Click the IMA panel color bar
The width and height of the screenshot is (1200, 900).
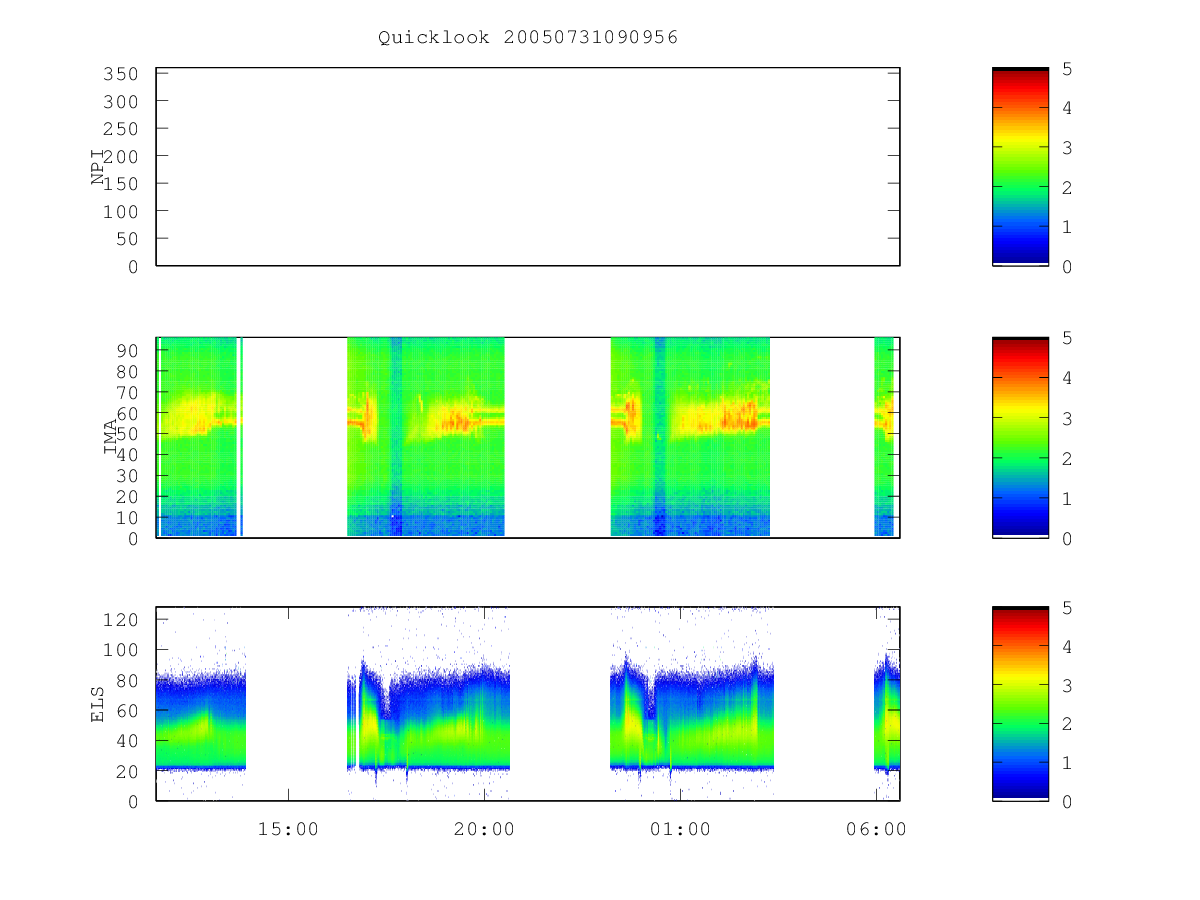(1020, 438)
